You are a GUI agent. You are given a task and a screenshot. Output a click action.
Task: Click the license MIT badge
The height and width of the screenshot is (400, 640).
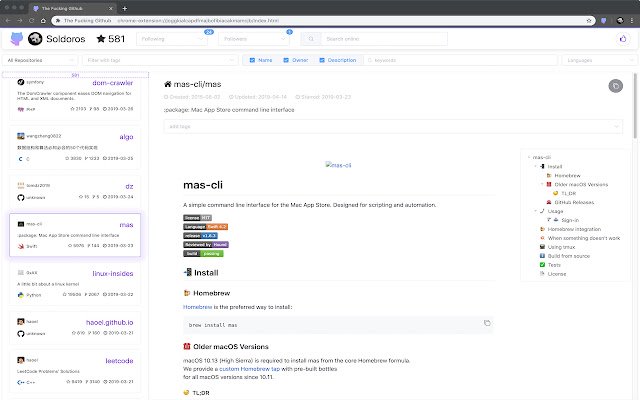tap(198, 218)
